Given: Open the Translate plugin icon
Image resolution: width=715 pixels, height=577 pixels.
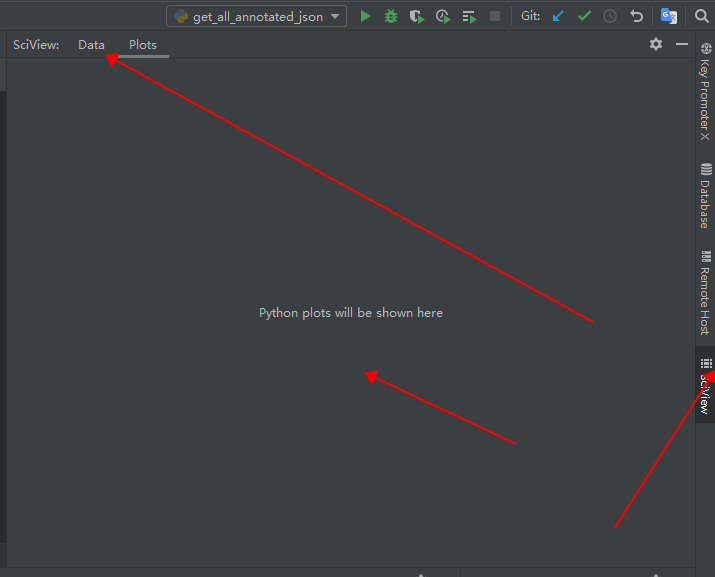Looking at the screenshot, I should coord(669,16).
